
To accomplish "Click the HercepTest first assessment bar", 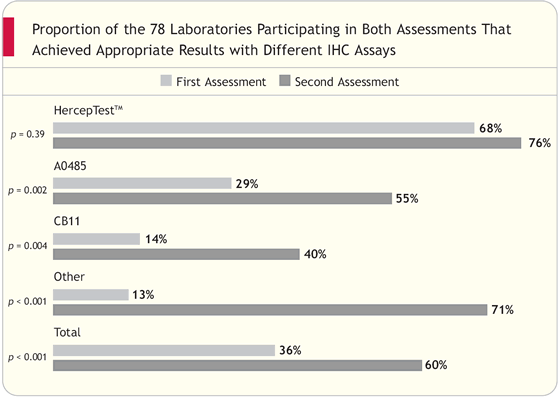I will pos(264,128).
